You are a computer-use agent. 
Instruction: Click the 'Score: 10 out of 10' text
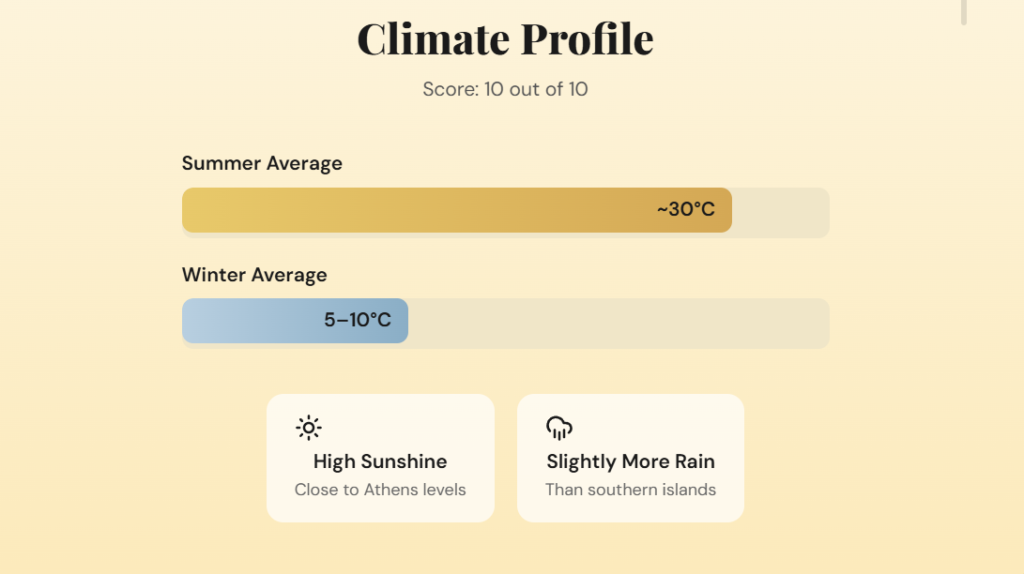(x=505, y=89)
